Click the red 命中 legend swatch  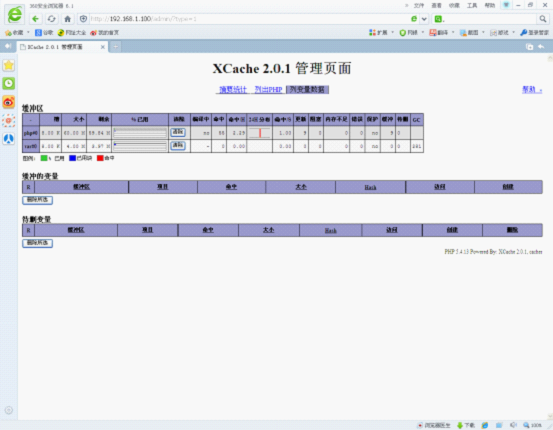100,158
